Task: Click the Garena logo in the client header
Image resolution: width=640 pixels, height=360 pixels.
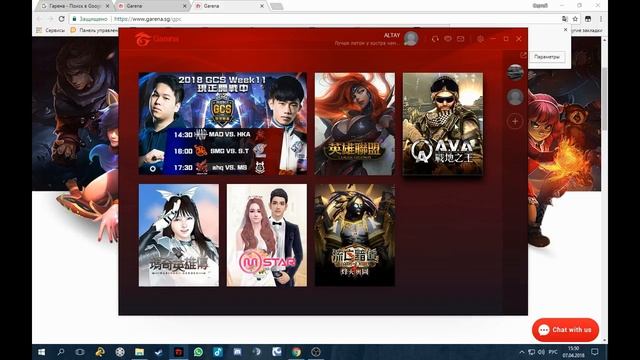Action: point(157,39)
